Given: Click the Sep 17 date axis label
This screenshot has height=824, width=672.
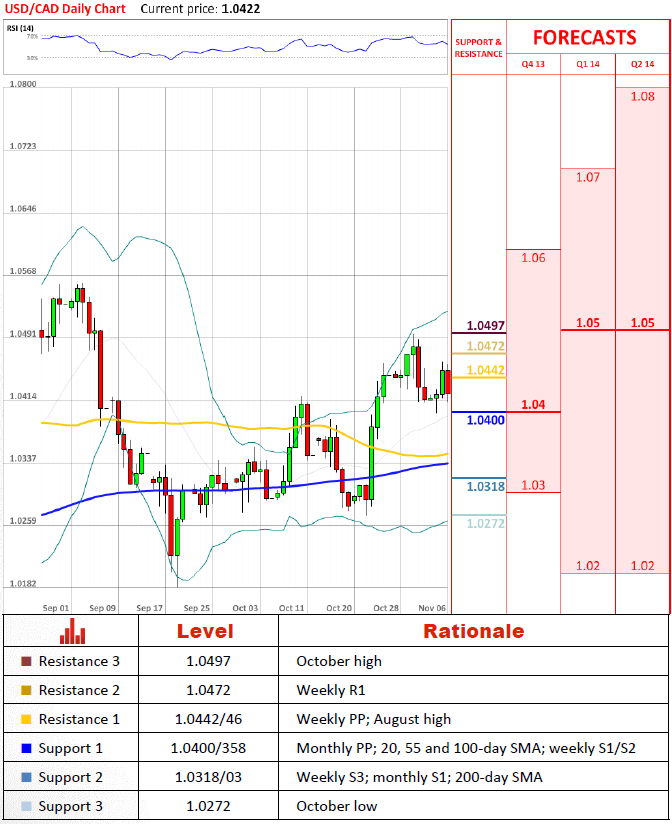Looking at the screenshot, I should [x=150, y=608].
